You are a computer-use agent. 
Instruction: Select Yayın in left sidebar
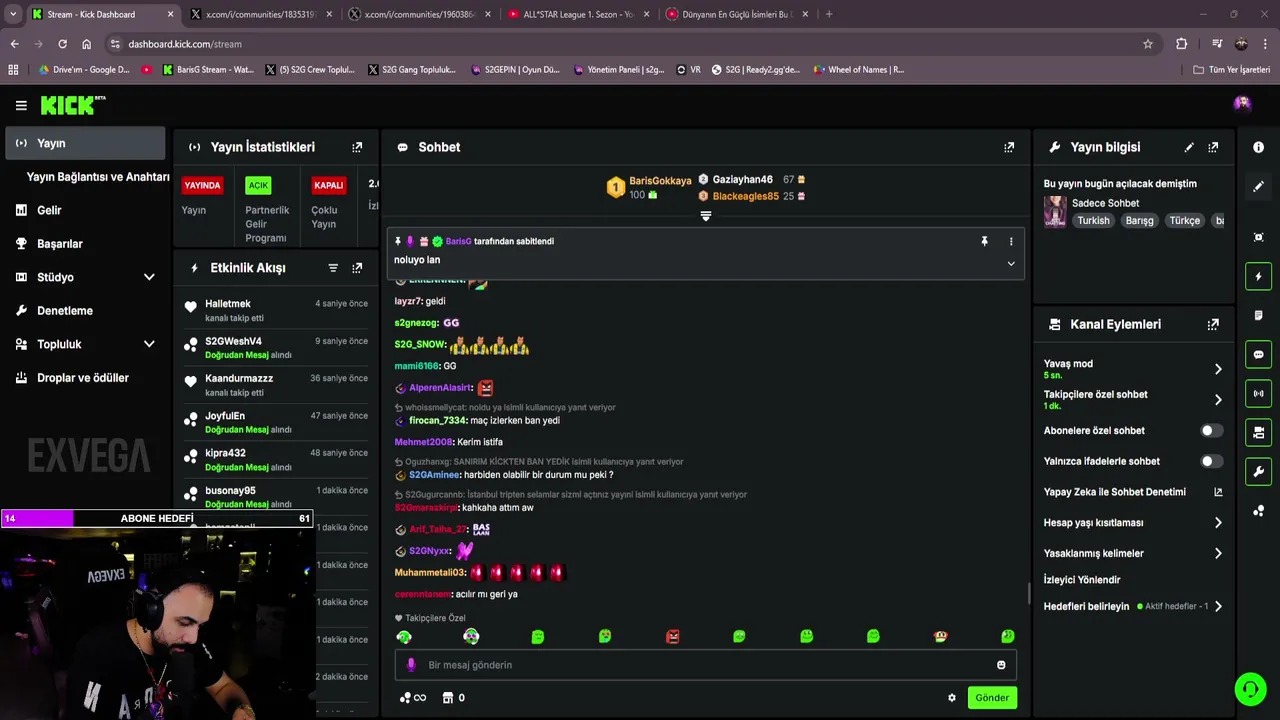tap(85, 143)
